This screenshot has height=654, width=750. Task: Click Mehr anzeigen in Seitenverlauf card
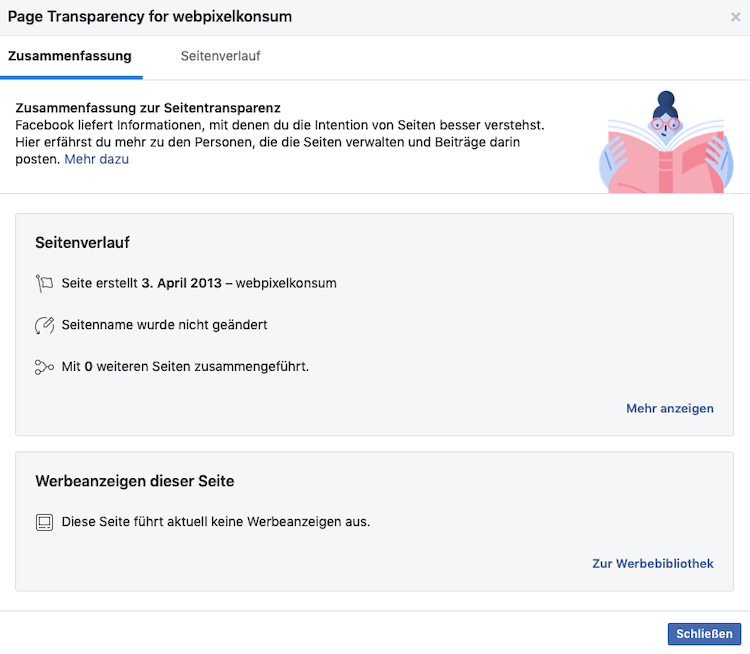click(x=670, y=408)
